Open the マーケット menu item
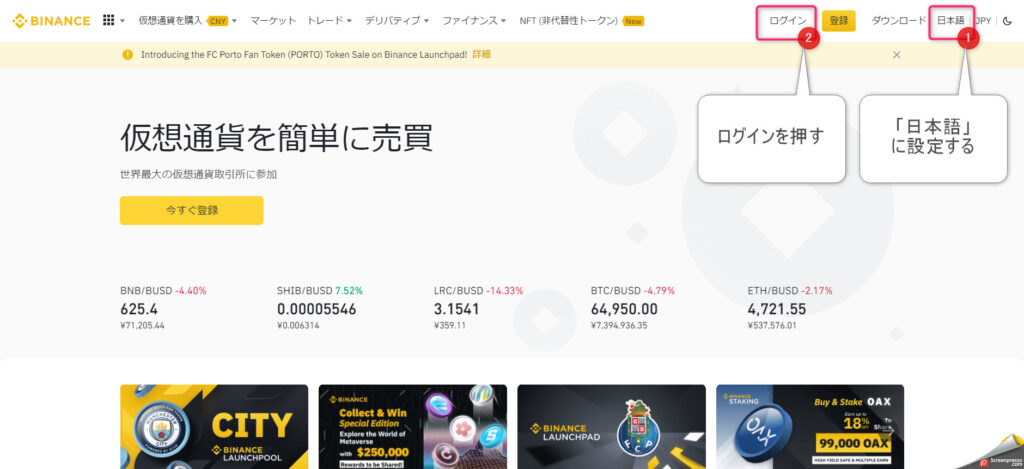Image resolution: width=1024 pixels, height=469 pixels. click(x=273, y=21)
